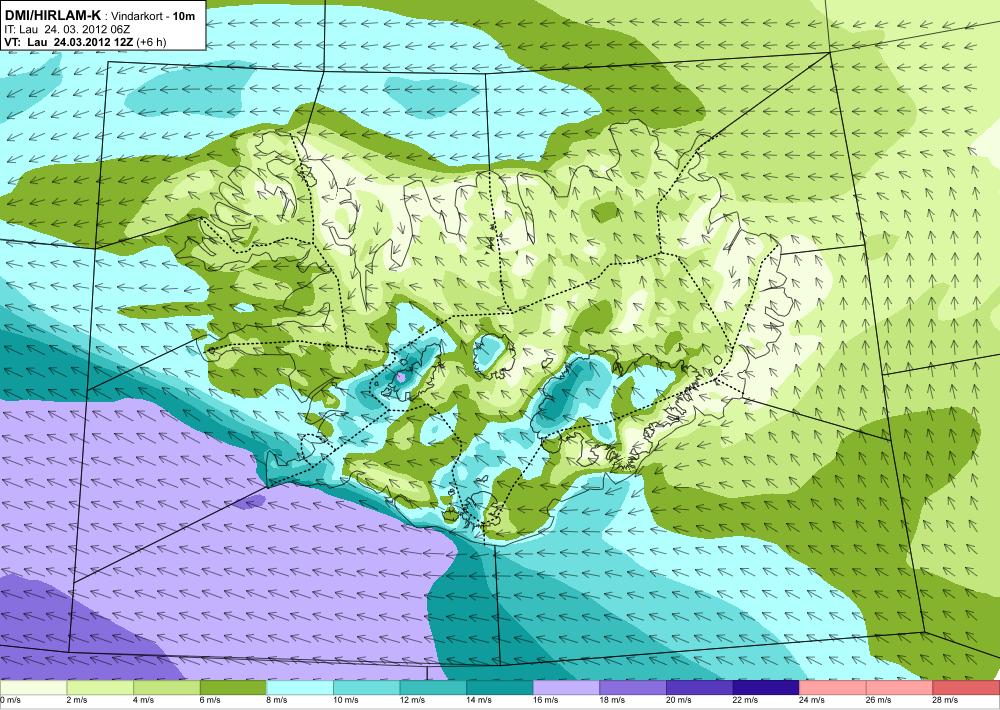Click legend swatch between 2 and 4 m/s
Image resolution: width=1000 pixels, height=710 pixels.
point(99,688)
